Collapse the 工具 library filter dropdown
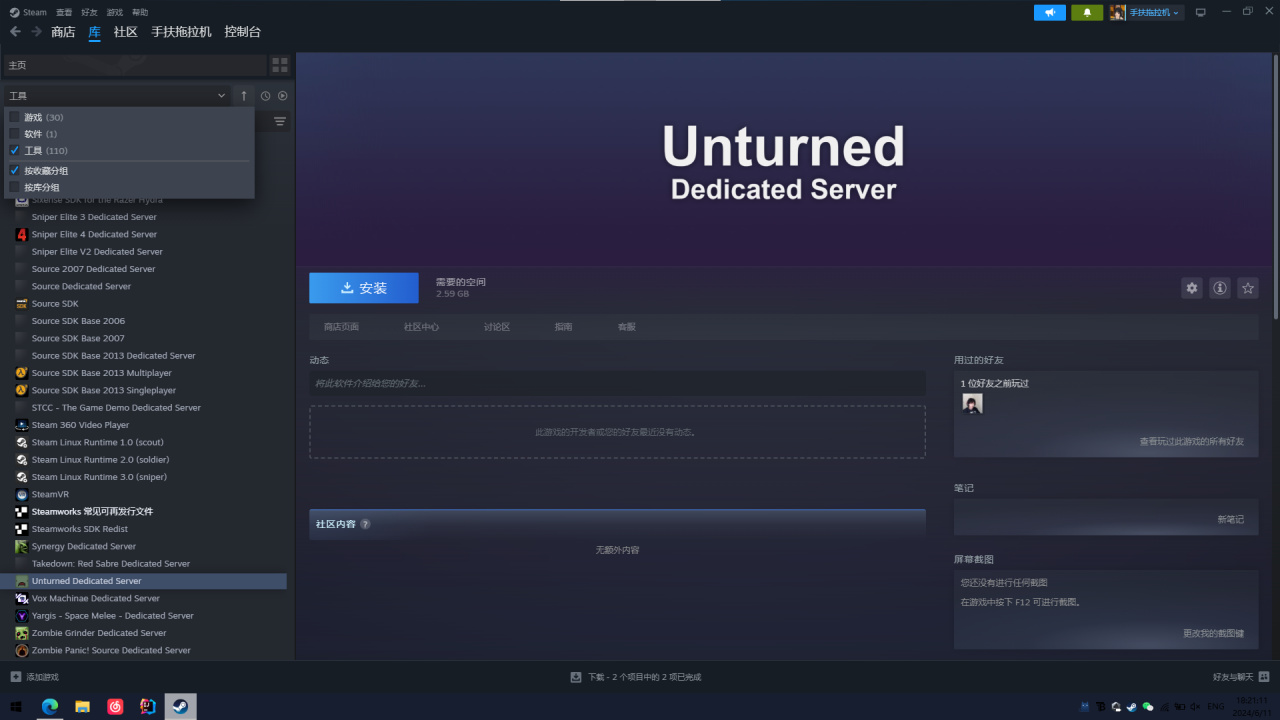1280x720 pixels. click(117, 96)
